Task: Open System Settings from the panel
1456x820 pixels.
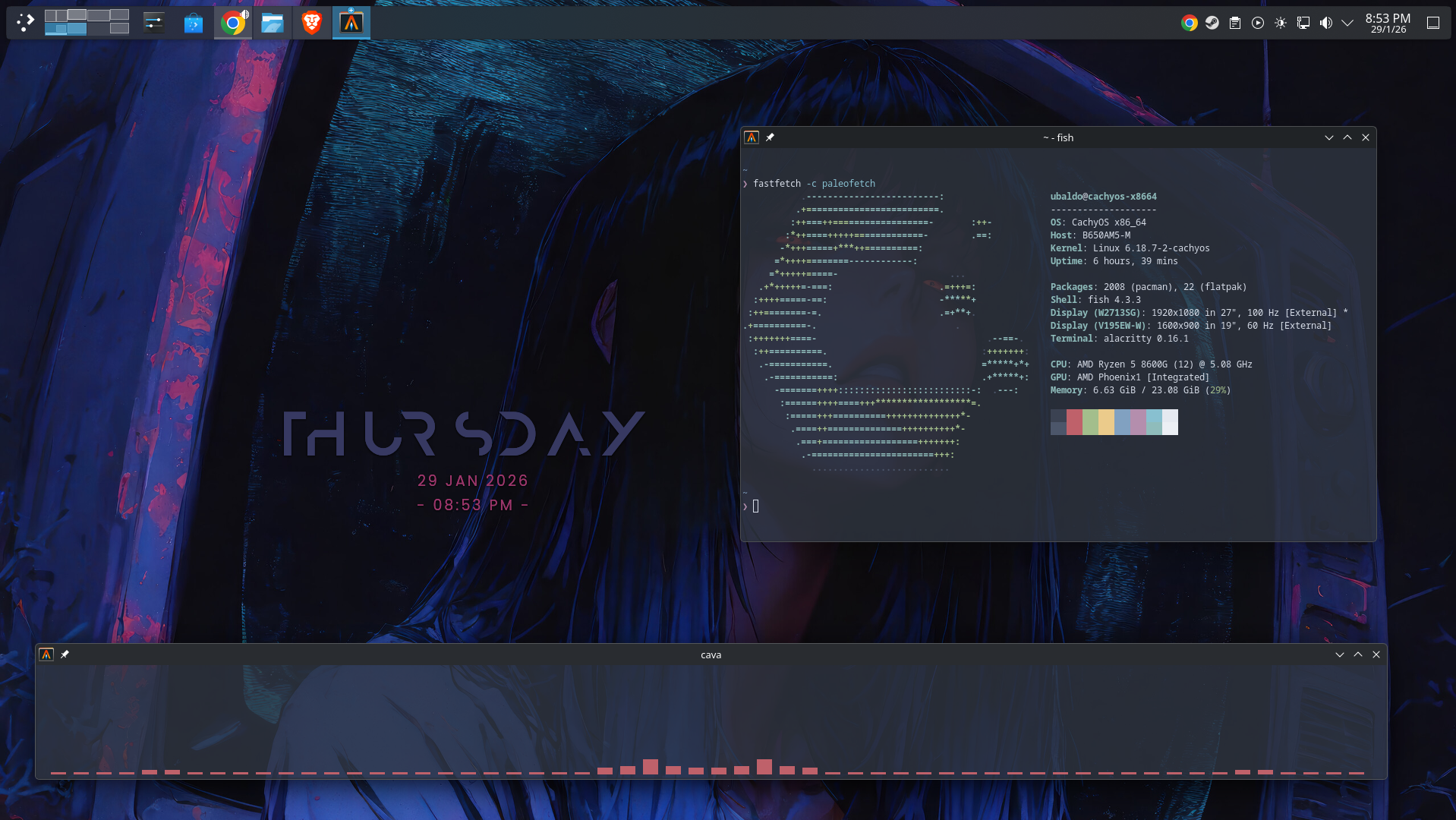Action: click(154, 23)
